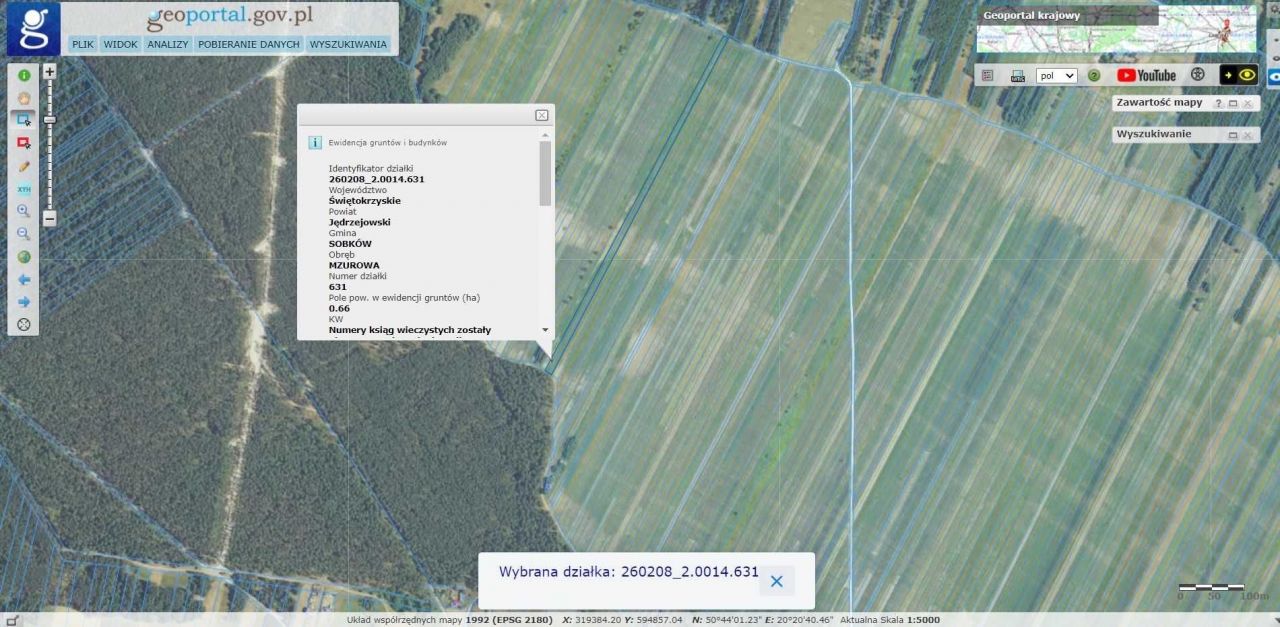The image size is (1280, 627).
Task: Close the parcel info popup
Action: pyautogui.click(x=541, y=115)
